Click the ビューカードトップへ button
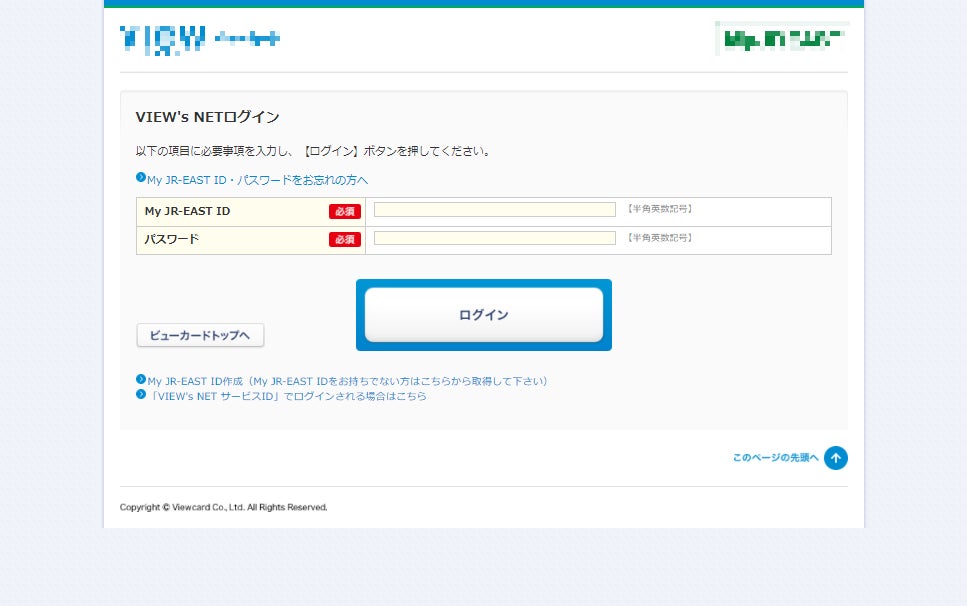 pos(200,335)
